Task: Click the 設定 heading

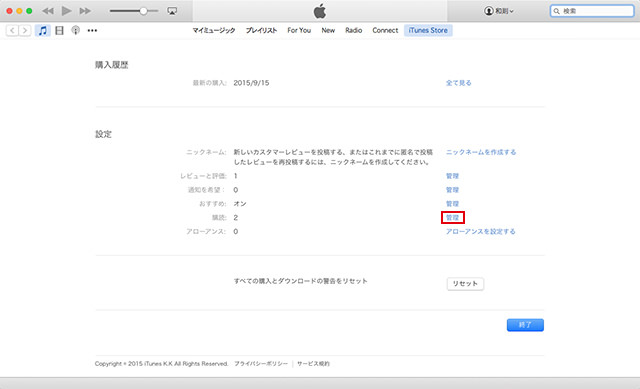Action: [x=103, y=134]
